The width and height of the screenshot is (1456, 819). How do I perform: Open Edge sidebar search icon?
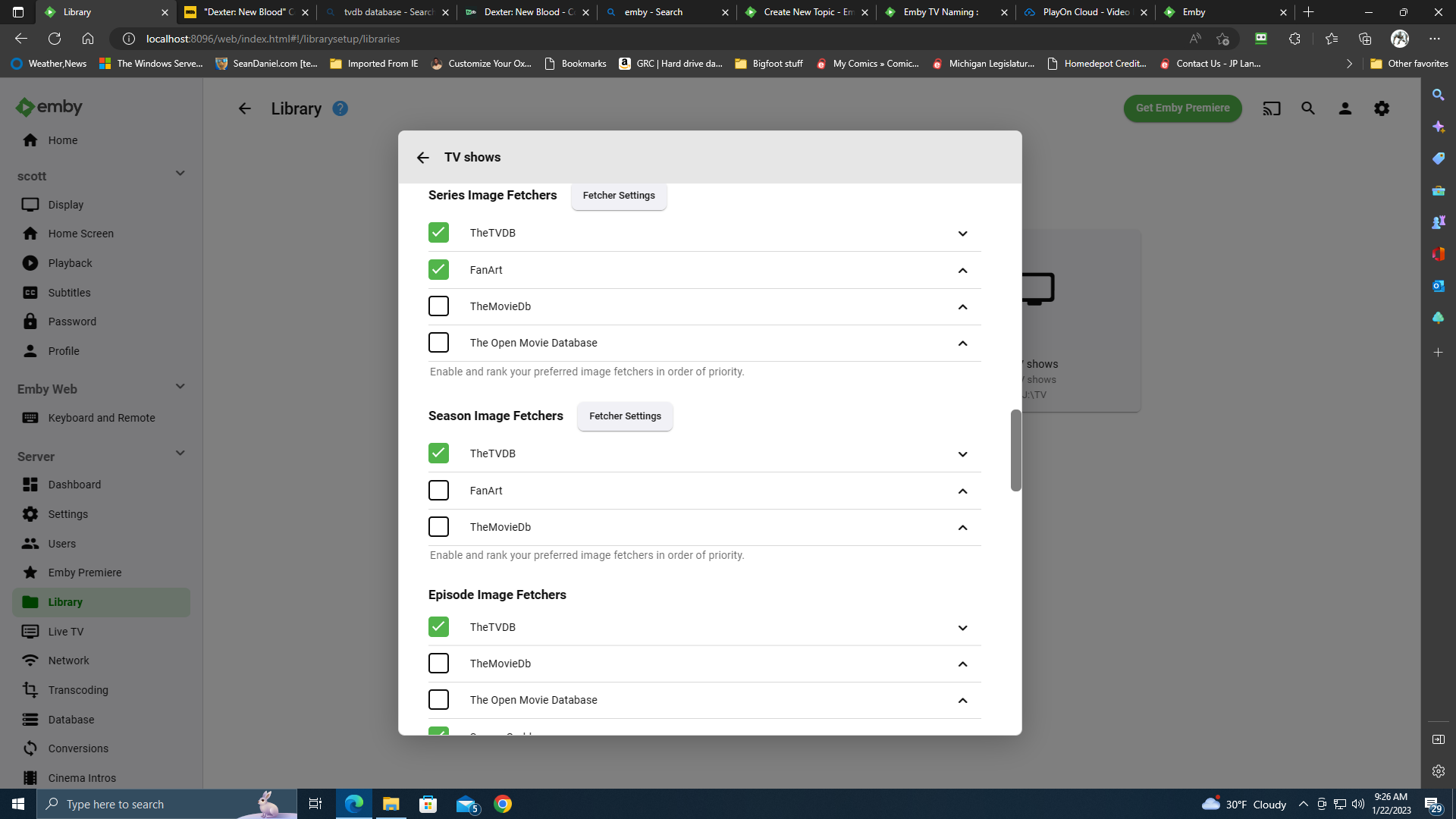click(1439, 95)
